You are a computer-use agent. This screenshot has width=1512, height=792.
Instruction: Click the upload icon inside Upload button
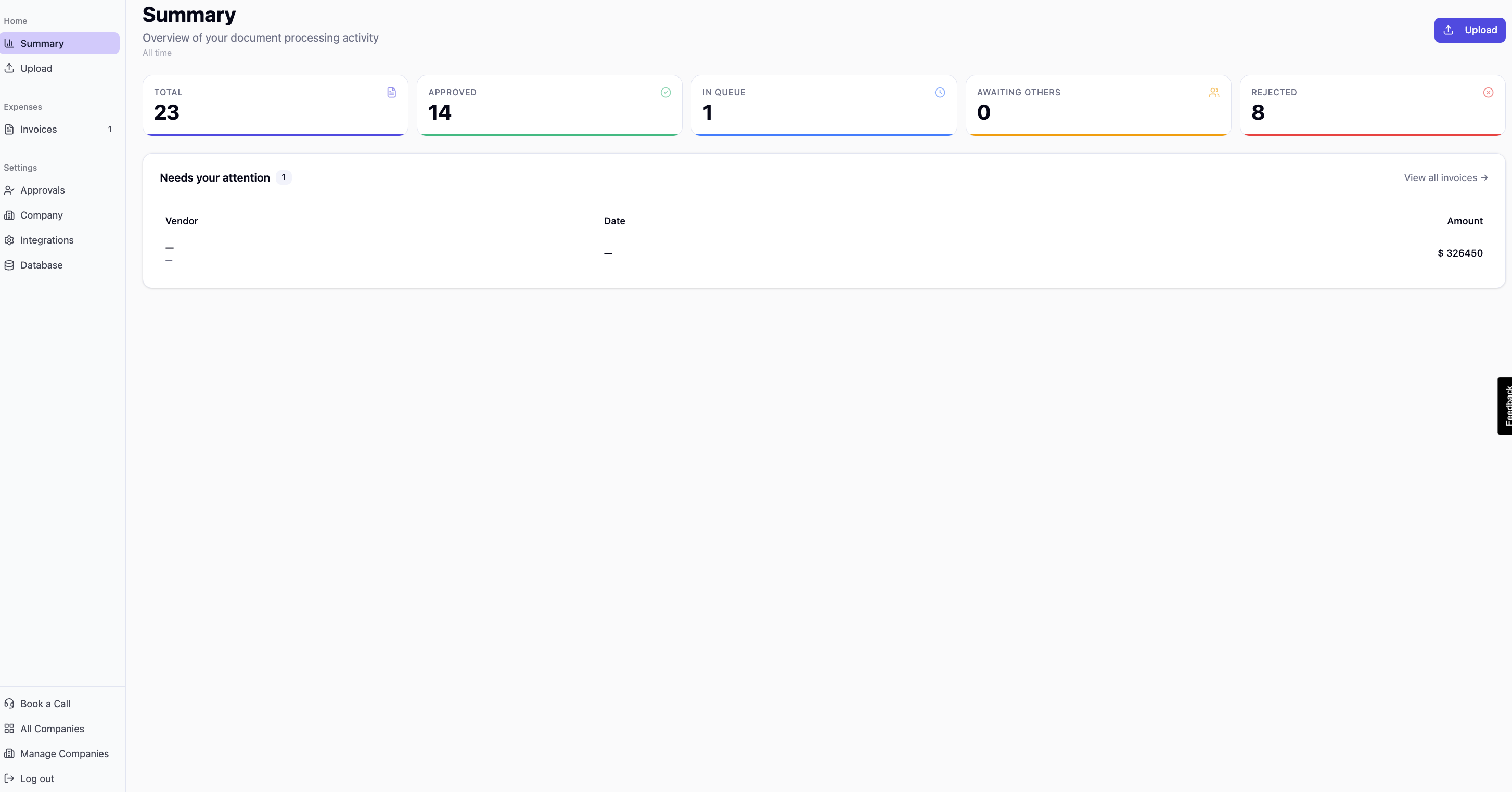[1448, 30]
